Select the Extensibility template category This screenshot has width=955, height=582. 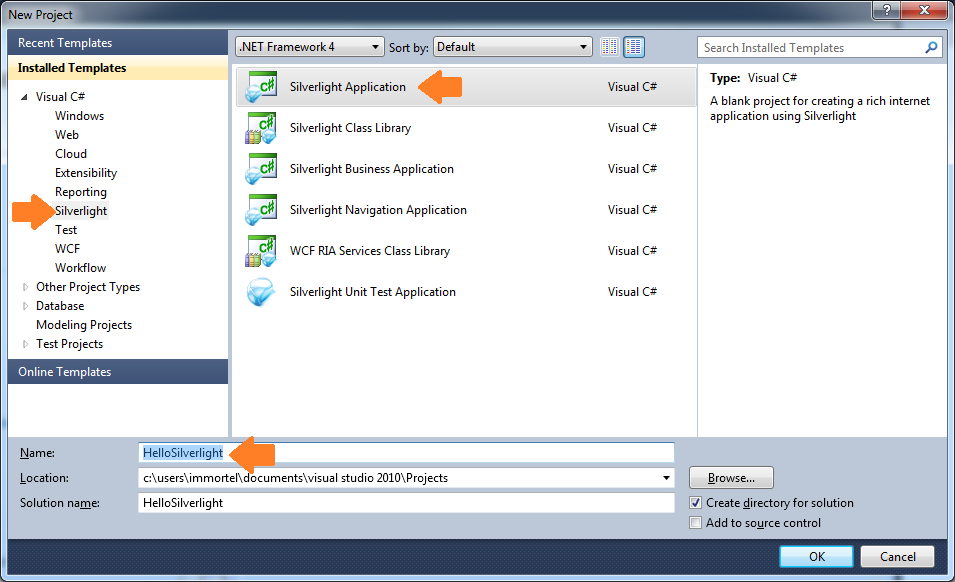click(x=86, y=173)
